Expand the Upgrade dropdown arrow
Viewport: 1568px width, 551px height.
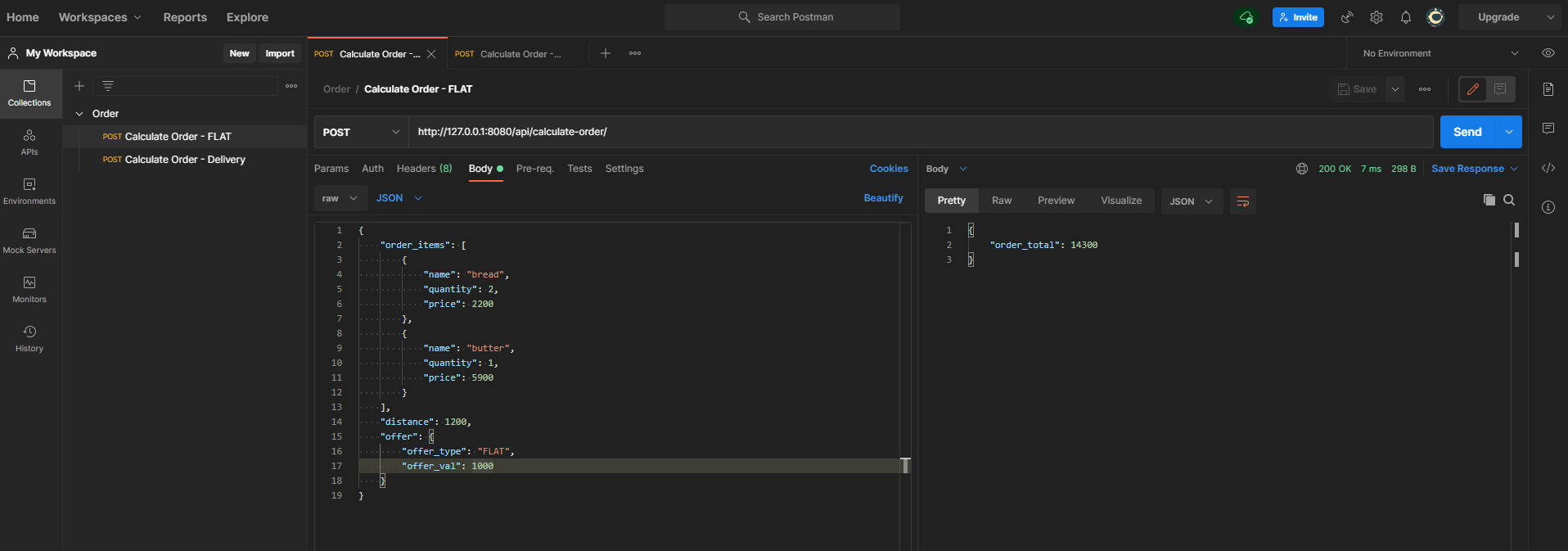[1550, 17]
